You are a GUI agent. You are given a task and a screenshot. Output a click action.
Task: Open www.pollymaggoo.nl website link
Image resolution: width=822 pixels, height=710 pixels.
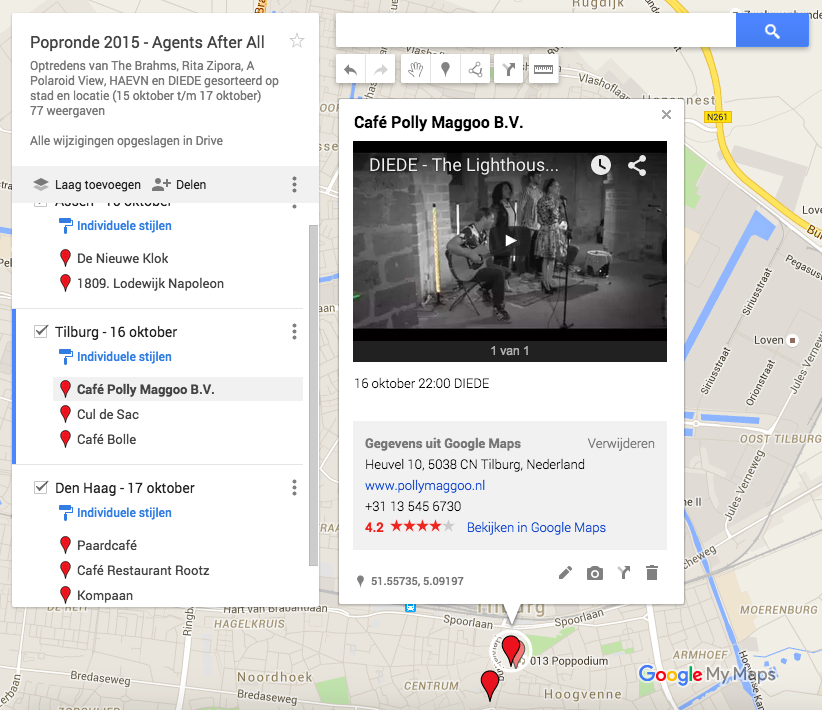pos(425,486)
